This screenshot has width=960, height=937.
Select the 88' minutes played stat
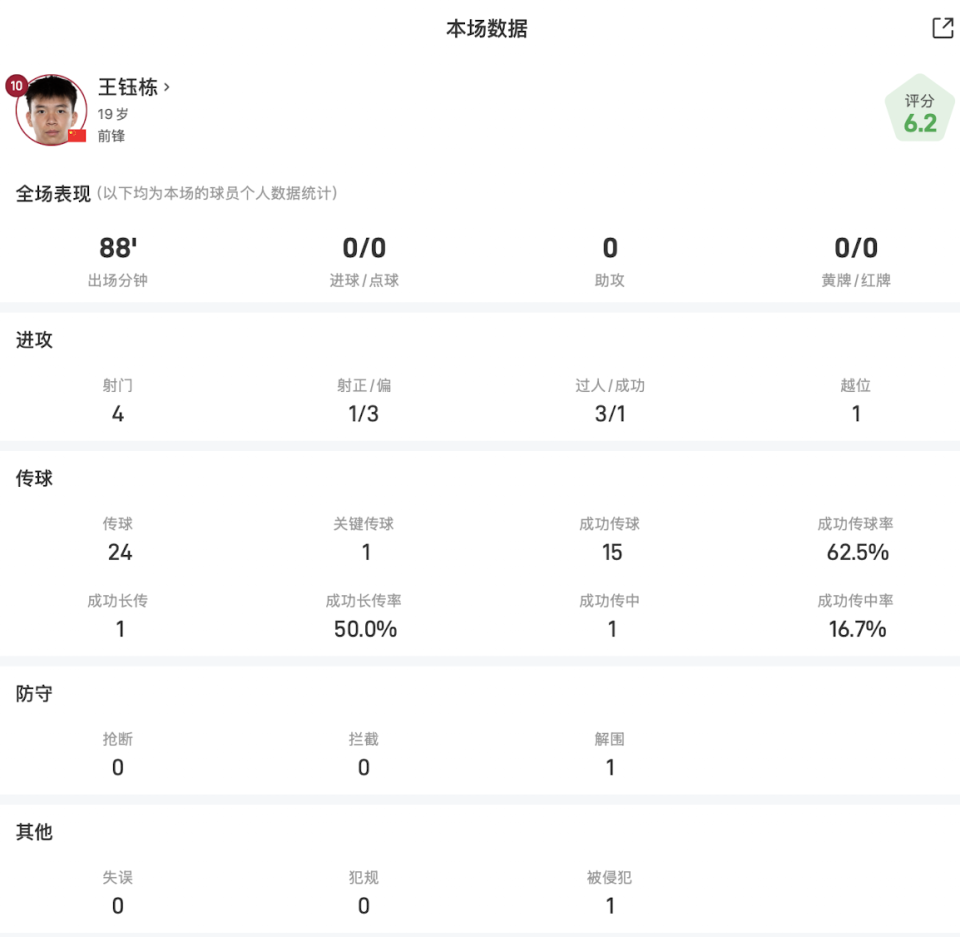pos(118,248)
